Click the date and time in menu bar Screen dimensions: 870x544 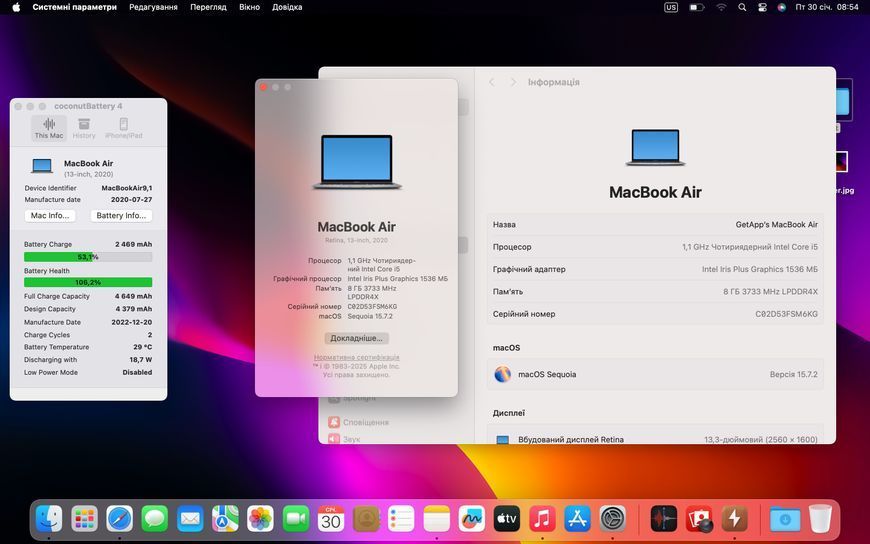click(827, 7)
